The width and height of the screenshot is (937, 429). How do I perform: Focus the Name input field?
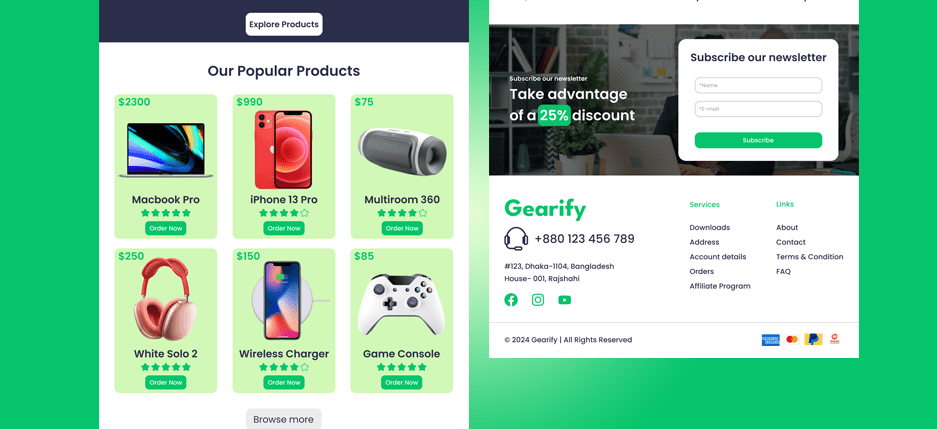coord(758,85)
